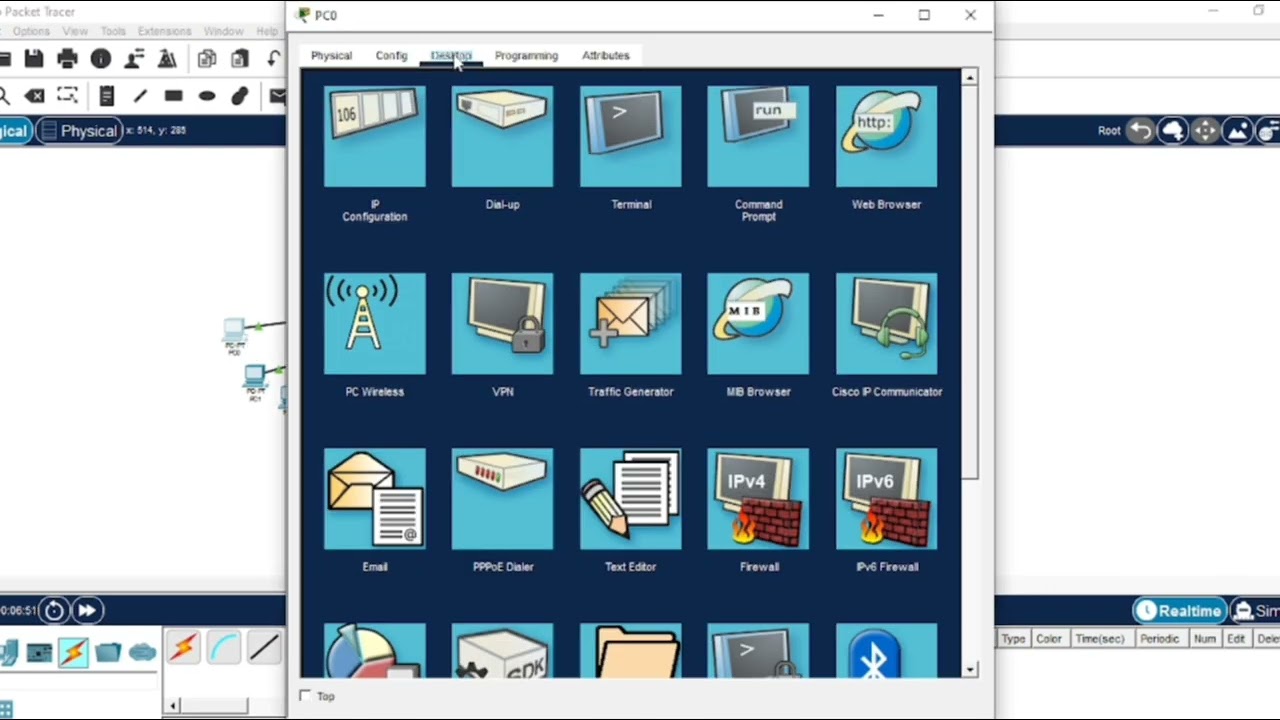Click the Time(sec) column header
1280x720 pixels.
pyautogui.click(x=1100, y=639)
